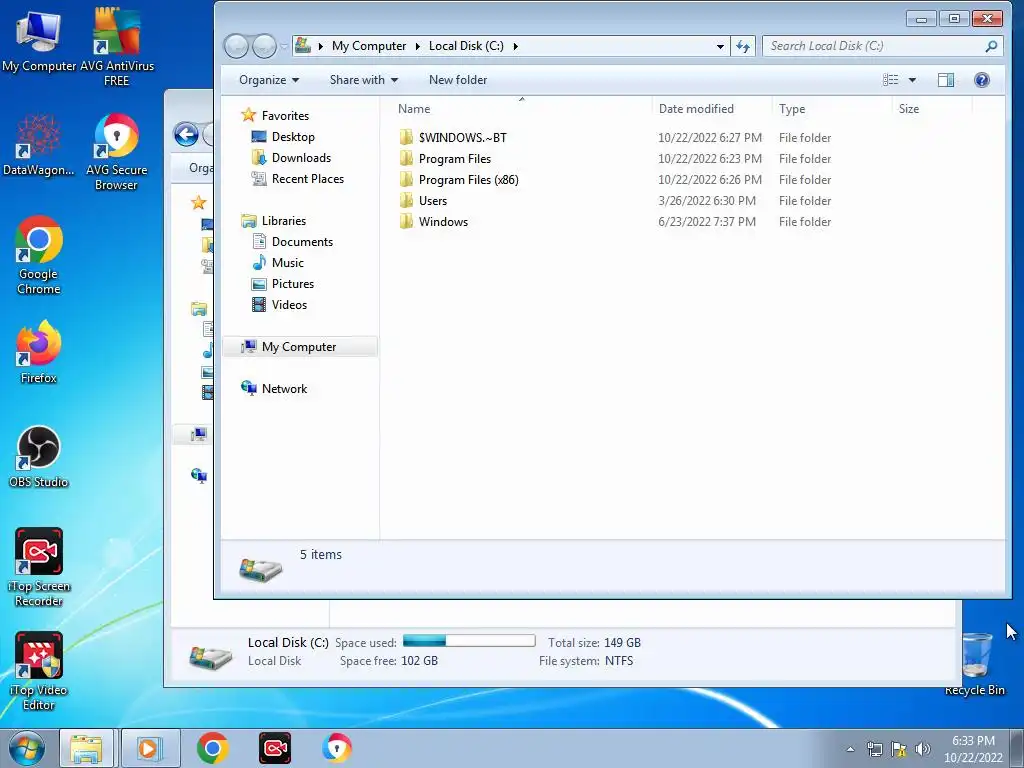Show hidden tray icons arrow
The height and width of the screenshot is (768, 1024).
click(x=850, y=749)
